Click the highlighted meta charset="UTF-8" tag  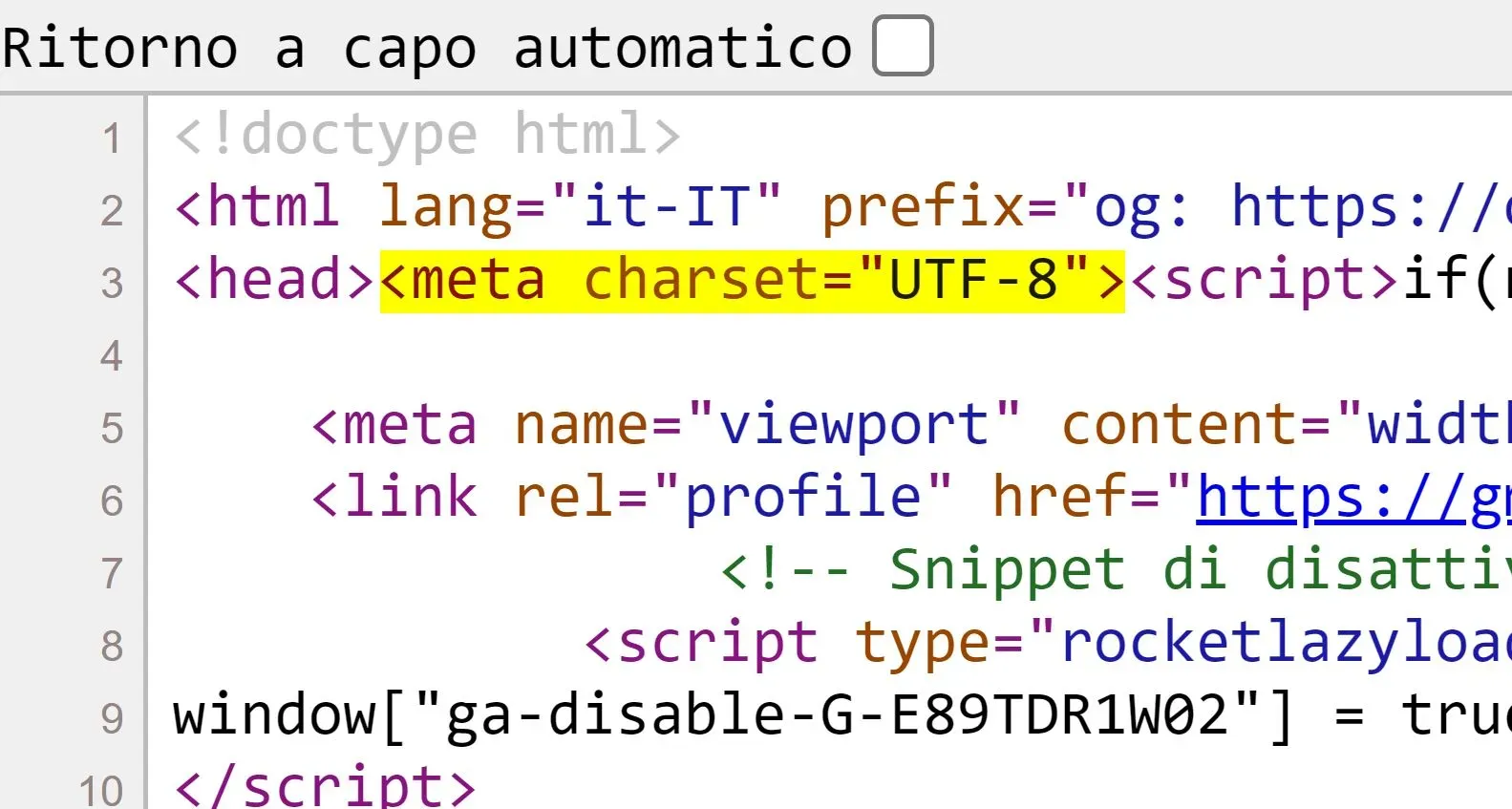pyautogui.click(x=752, y=281)
